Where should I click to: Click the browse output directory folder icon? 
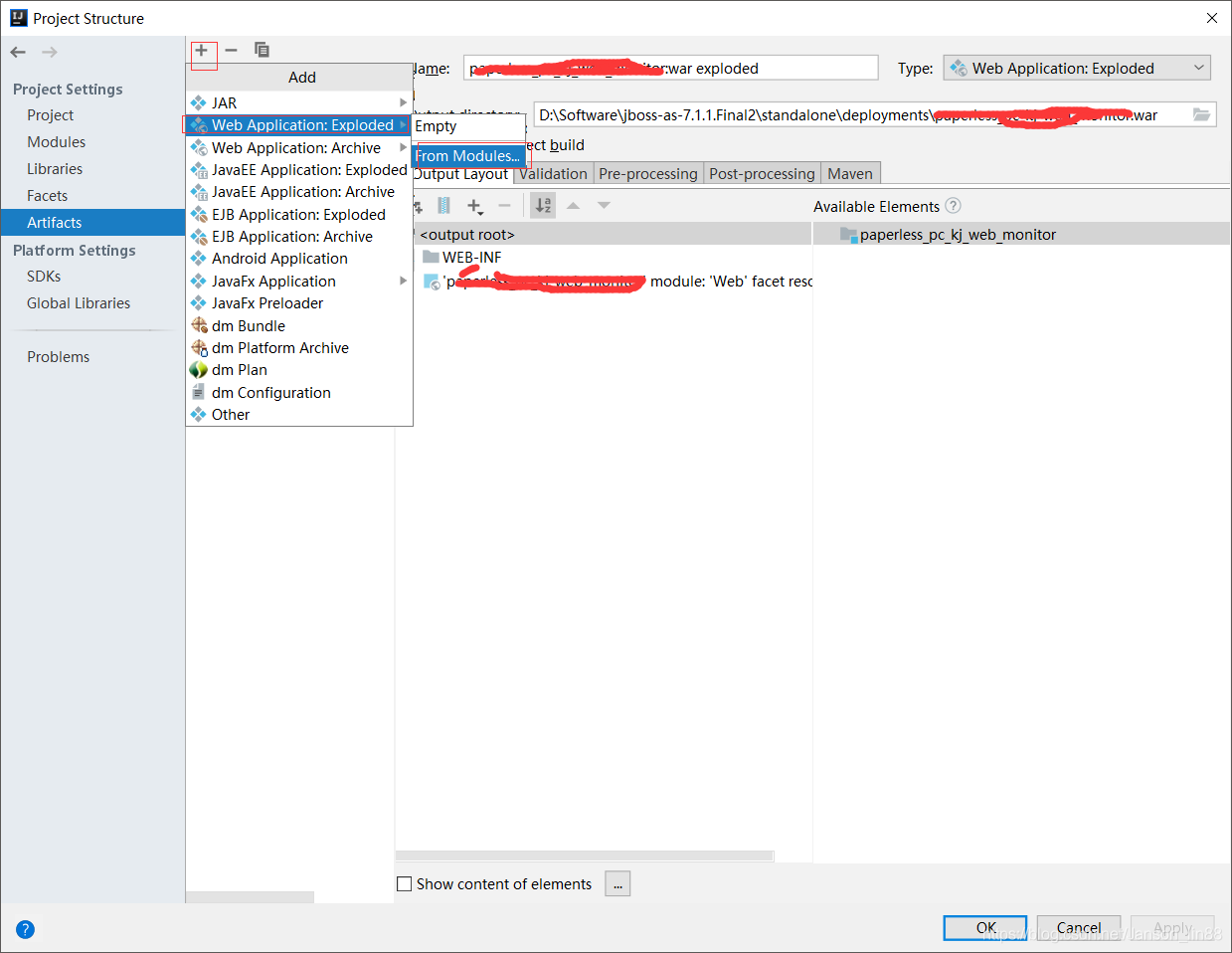1202,114
